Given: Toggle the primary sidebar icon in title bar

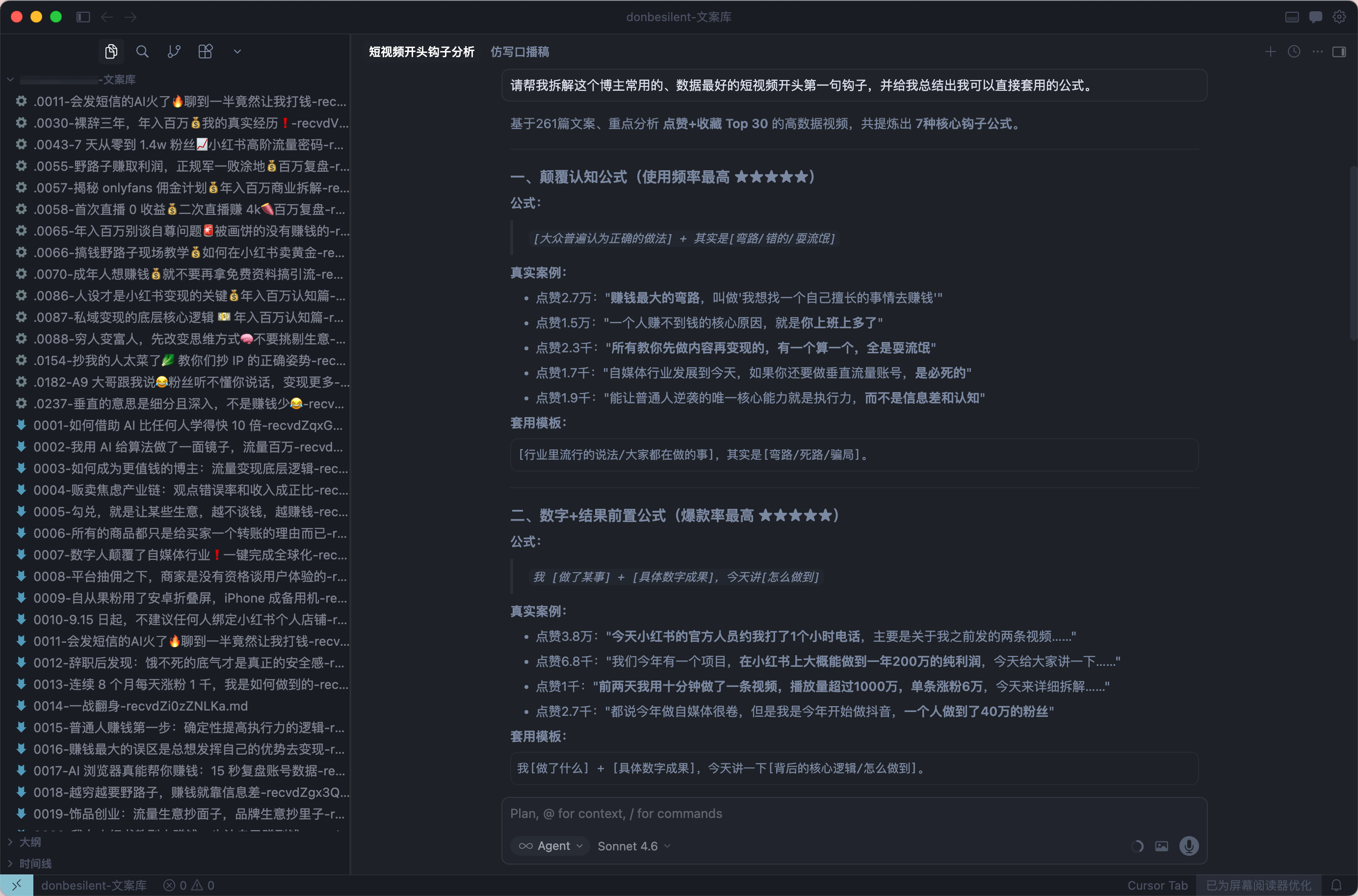Looking at the screenshot, I should coord(83,17).
